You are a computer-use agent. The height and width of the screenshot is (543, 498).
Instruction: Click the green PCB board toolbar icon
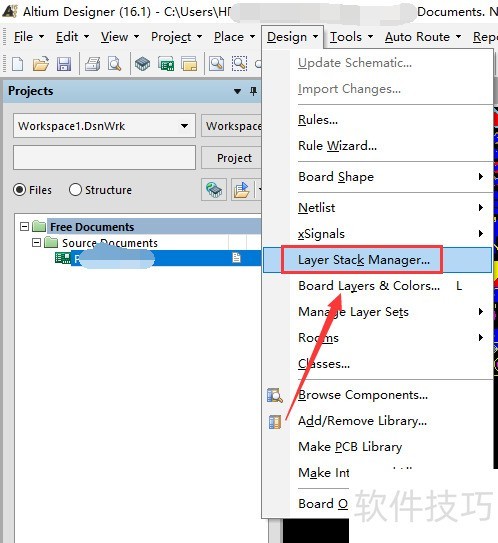point(166,64)
